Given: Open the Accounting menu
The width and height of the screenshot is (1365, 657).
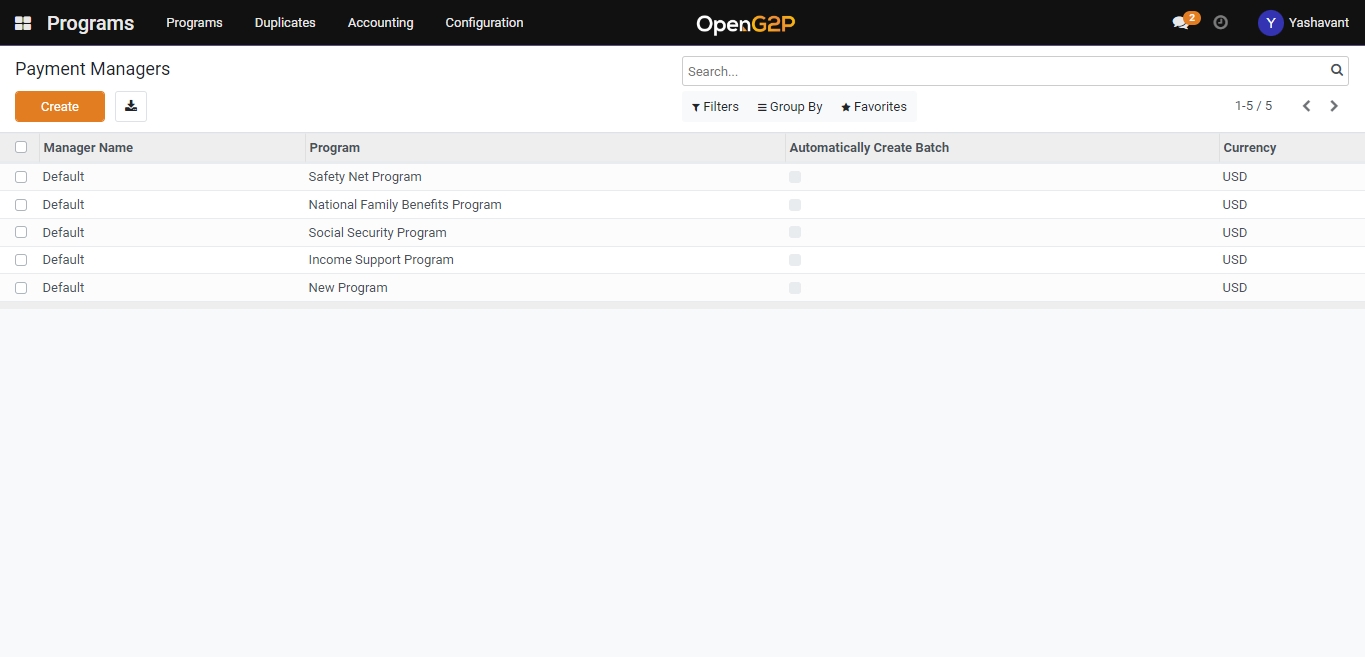Looking at the screenshot, I should (x=380, y=23).
